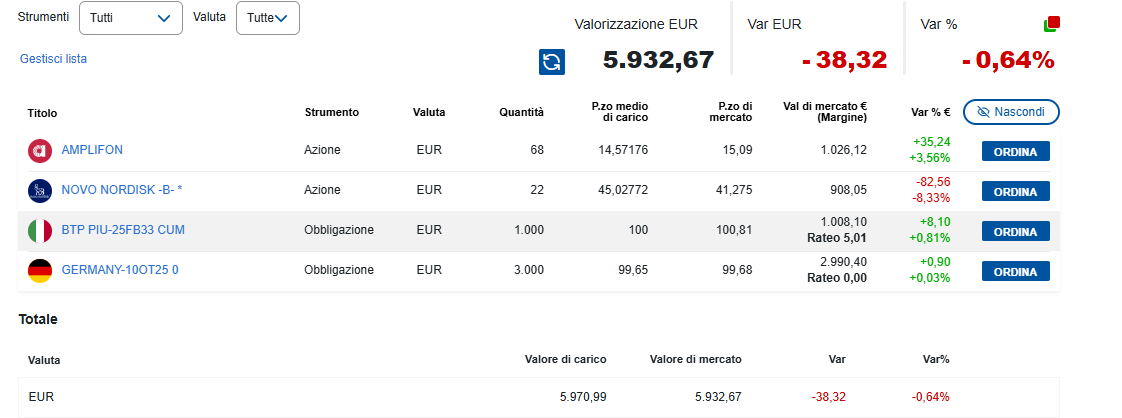Open the Valuta dropdown
This screenshot has width=1122, height=418.
click(x=267, y=18)
